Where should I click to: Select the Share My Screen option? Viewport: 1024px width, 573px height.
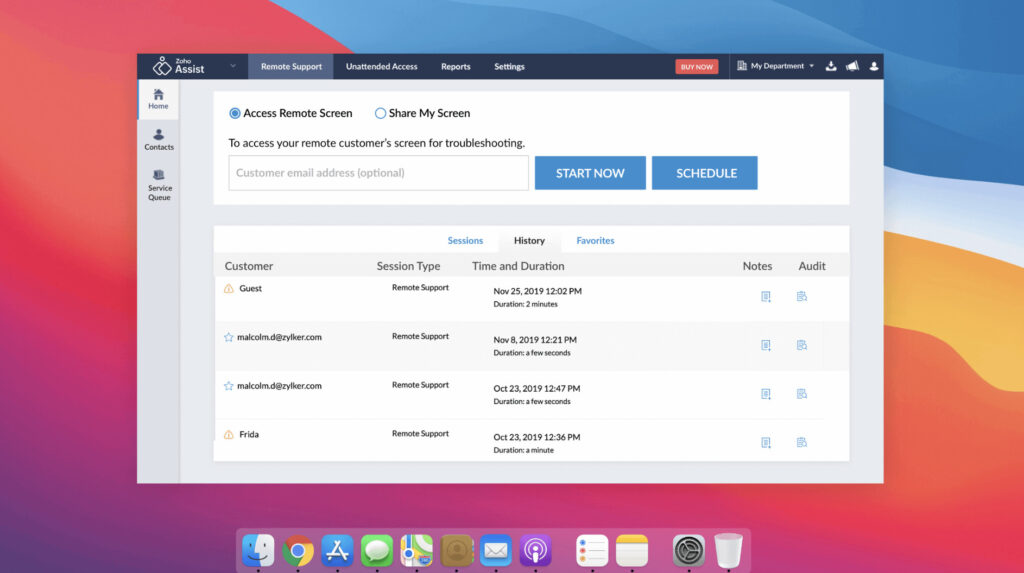381,114
